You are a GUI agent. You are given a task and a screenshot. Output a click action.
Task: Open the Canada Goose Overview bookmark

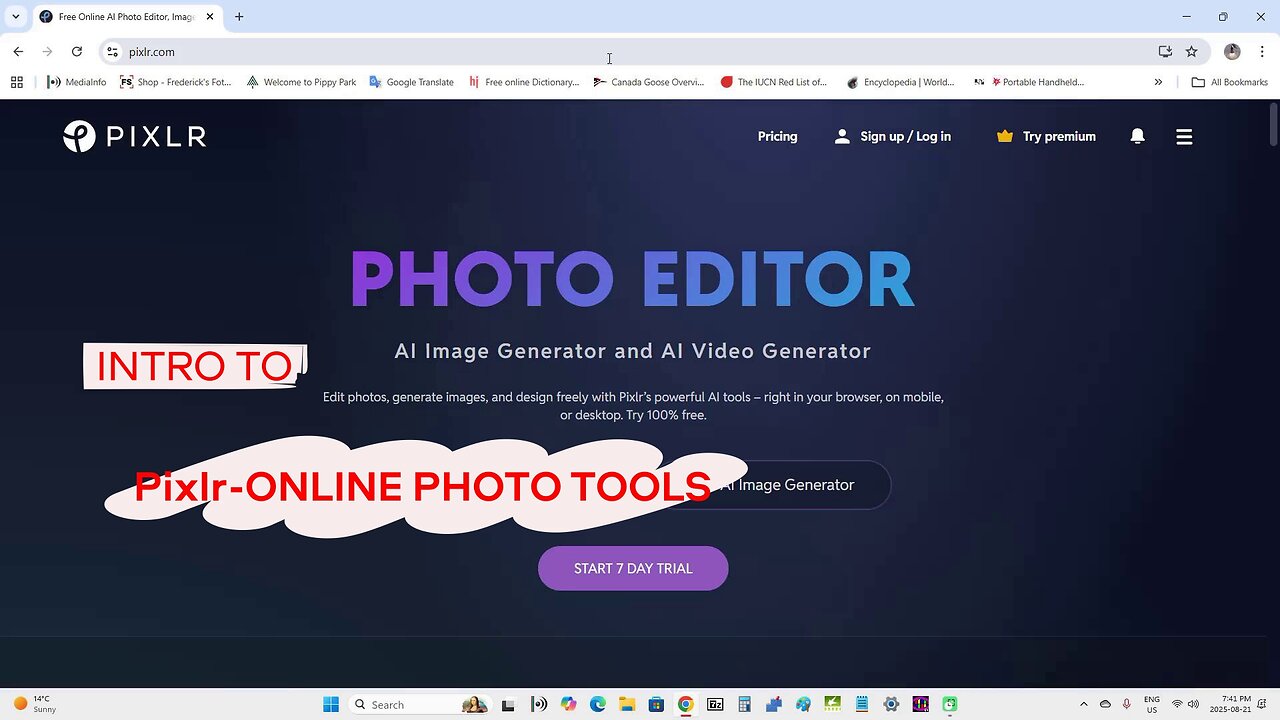tap(649, 82)
